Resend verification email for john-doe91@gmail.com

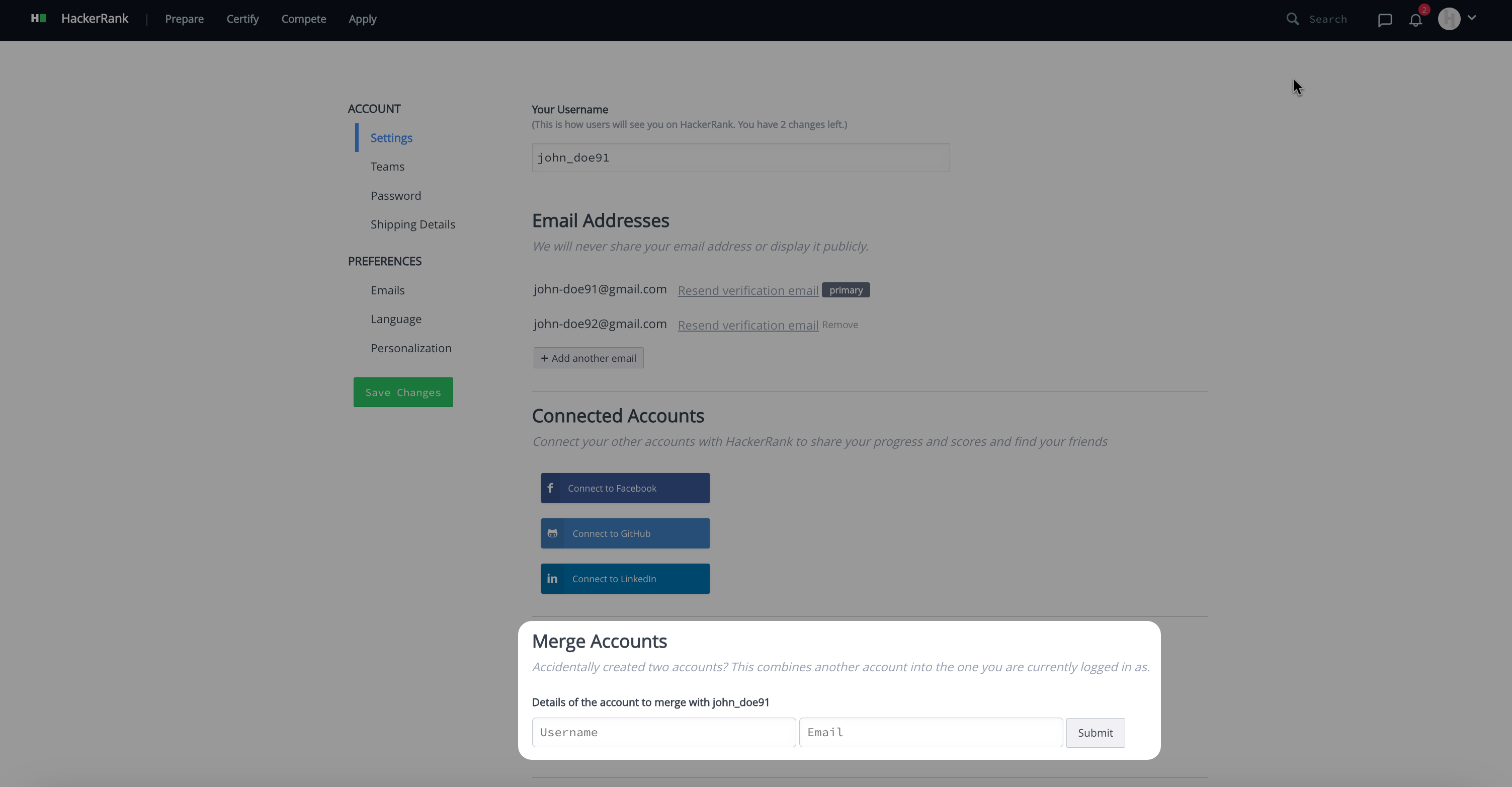(x=748, y=290)
